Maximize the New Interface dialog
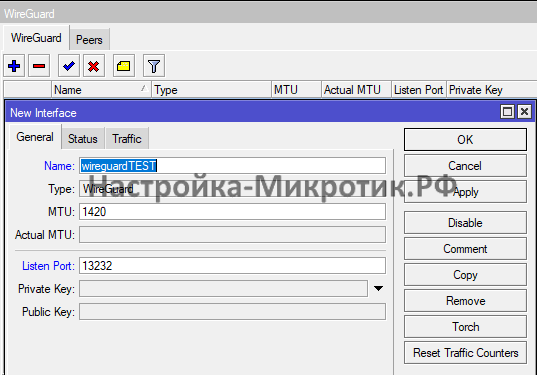Viewport: 537px width, 375px height. 507,112
